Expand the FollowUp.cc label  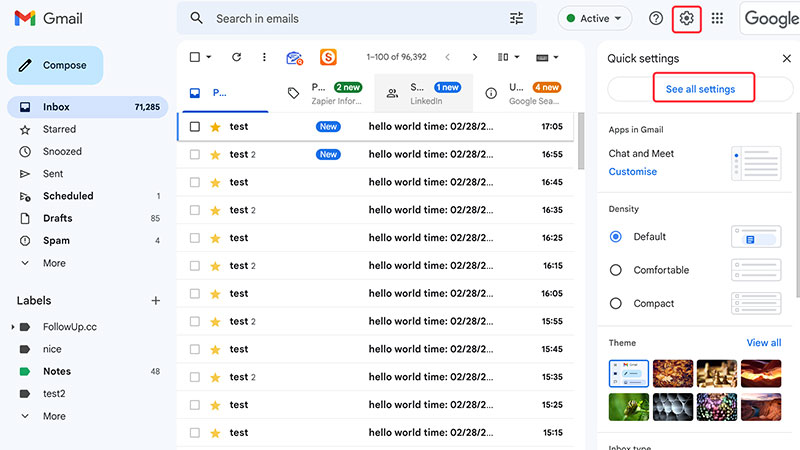click(x=13, y=327)
